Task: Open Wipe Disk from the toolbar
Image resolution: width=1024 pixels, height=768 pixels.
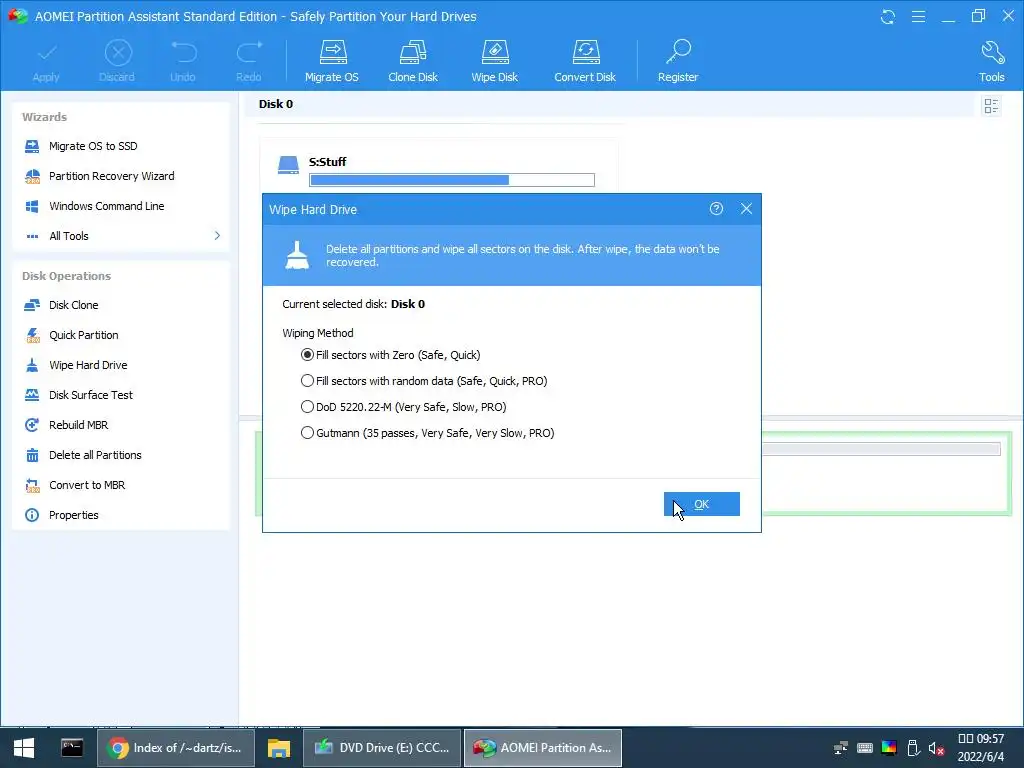Action: 494,61
